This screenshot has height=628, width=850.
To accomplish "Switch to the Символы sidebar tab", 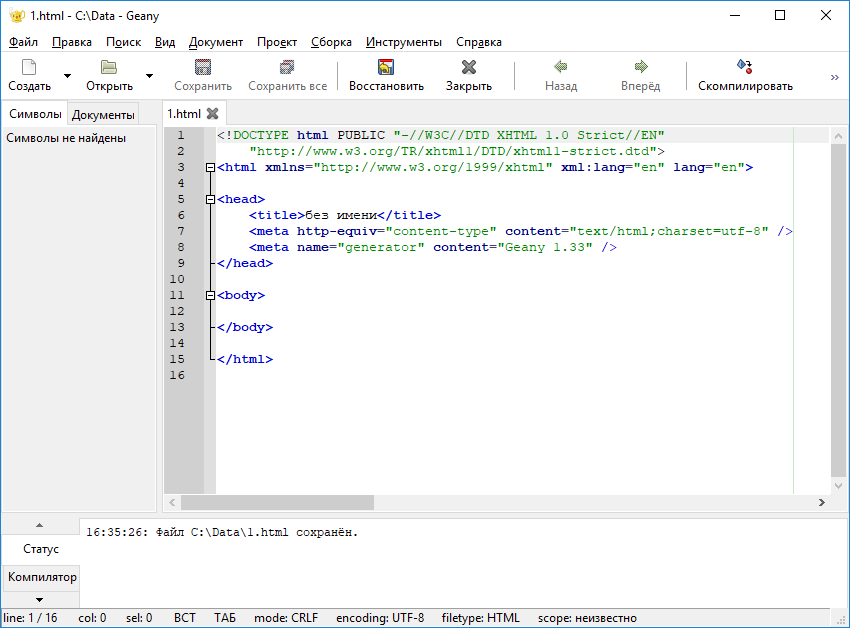I will (x=35, y=114).
